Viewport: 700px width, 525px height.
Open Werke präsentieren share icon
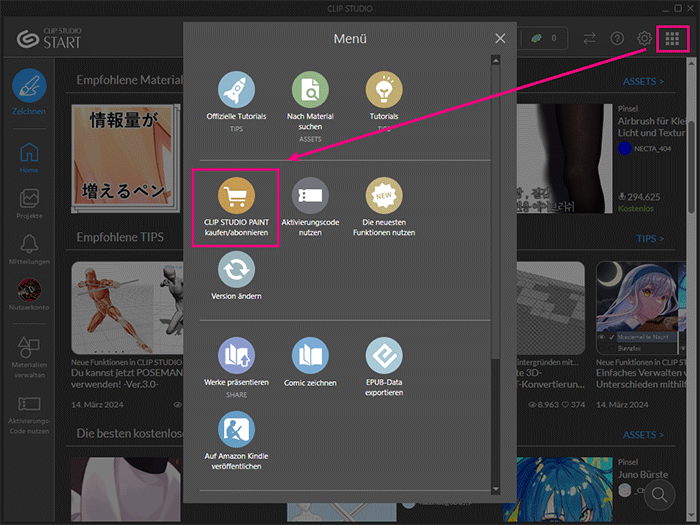tap(236, 356)
